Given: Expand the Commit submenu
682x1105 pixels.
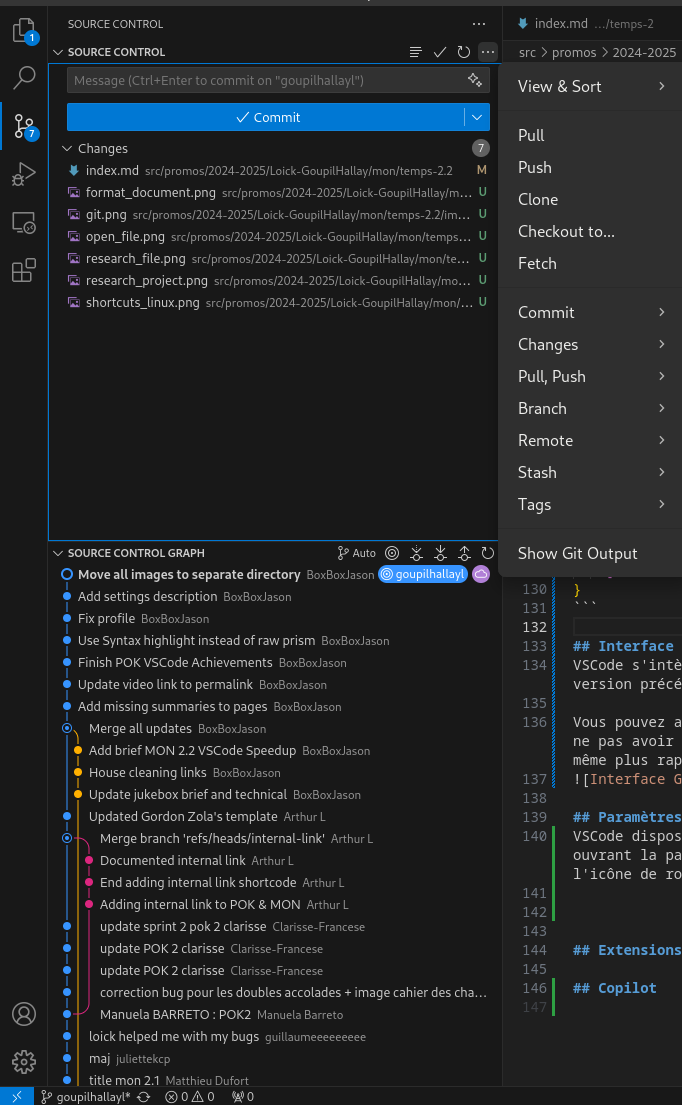Looking at the screenshot, I should [x=591, y=312].
